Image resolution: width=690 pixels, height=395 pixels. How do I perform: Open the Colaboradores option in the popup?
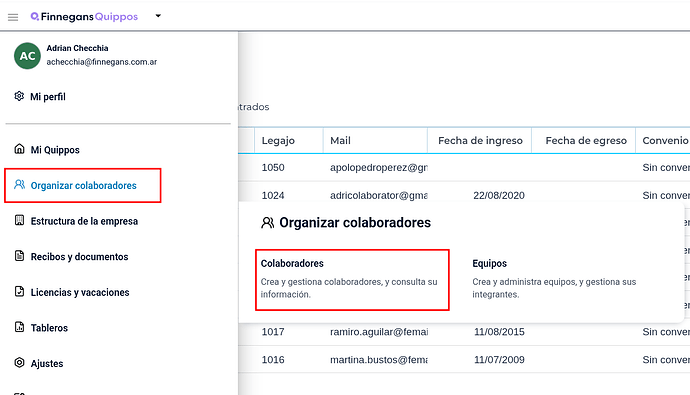pyautogui.click(x=352, y=280)
